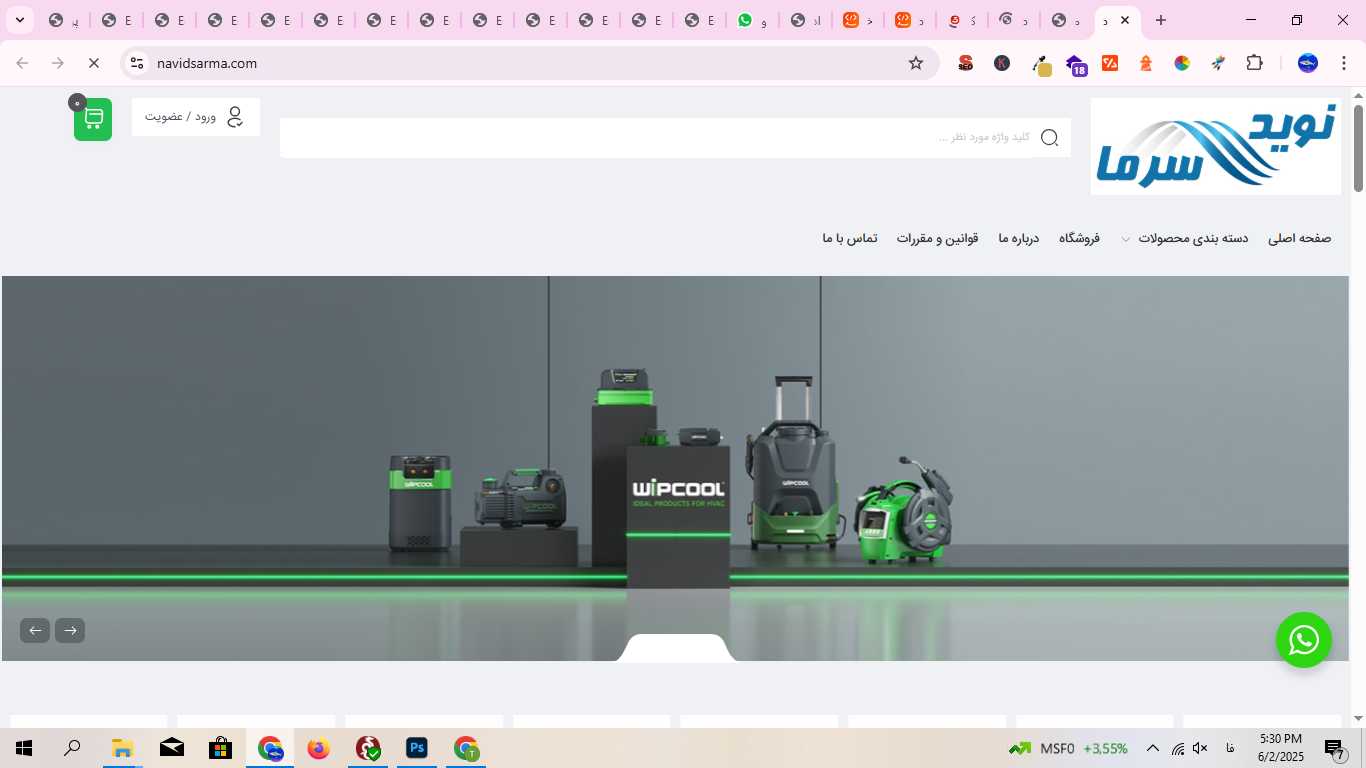Click the فا language indicator in tray
Screen dimensions: 1366x768
pos(1229,748)
